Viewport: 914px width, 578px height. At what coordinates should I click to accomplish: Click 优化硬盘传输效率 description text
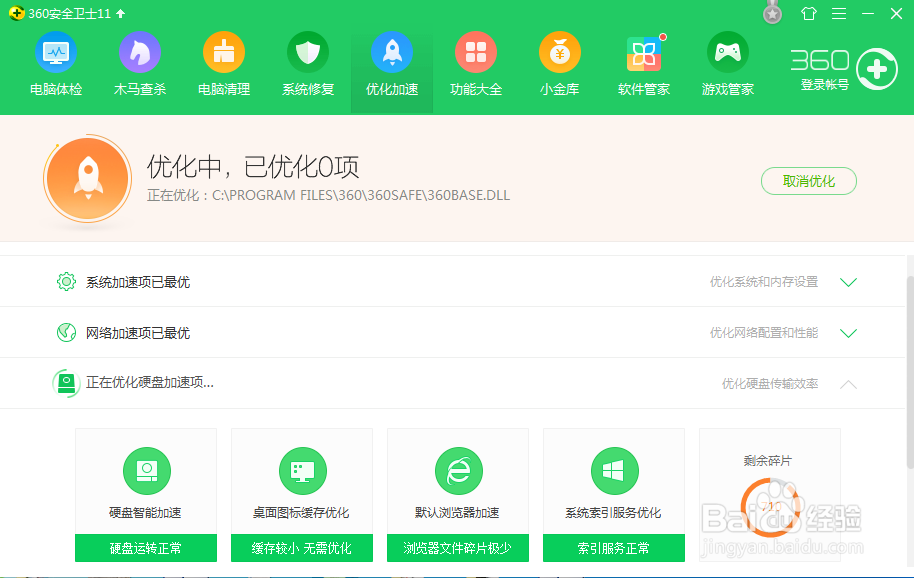[770, 383]
